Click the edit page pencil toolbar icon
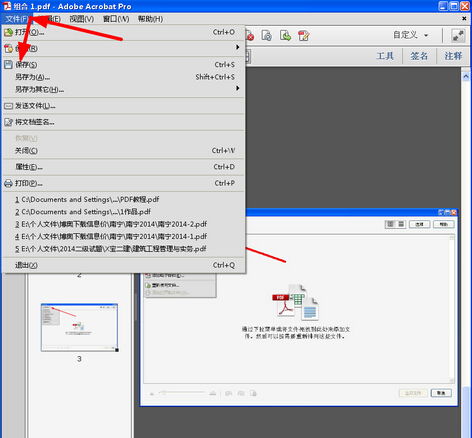 coord(304,35)
